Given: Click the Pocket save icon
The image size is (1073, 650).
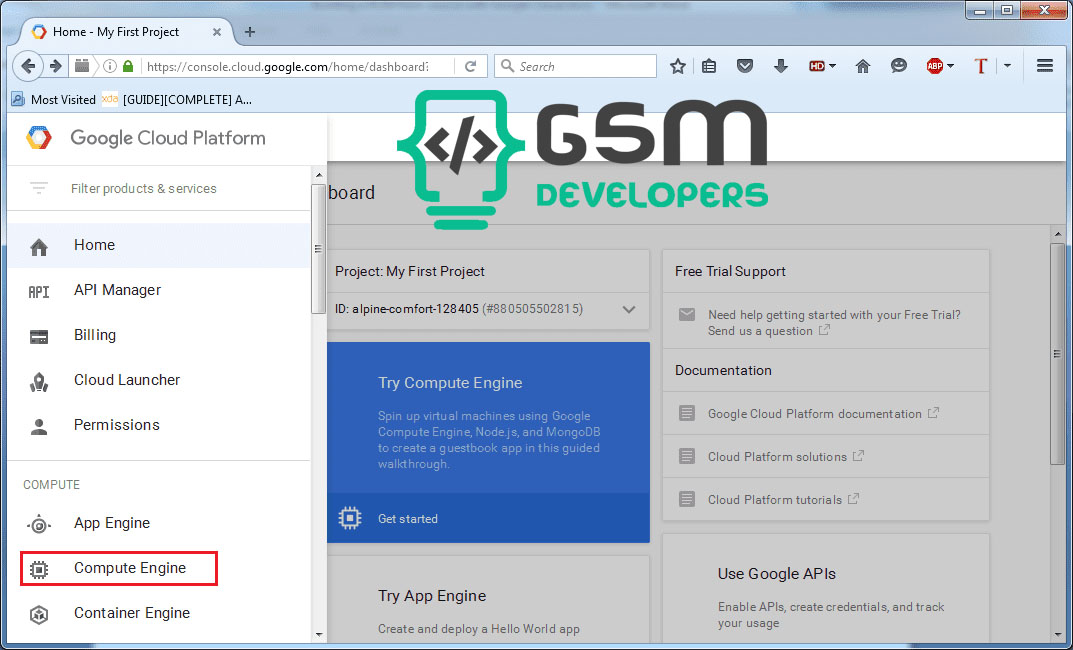Looking at the screenshot, I should pyautogui.click(x=745, y=66).
